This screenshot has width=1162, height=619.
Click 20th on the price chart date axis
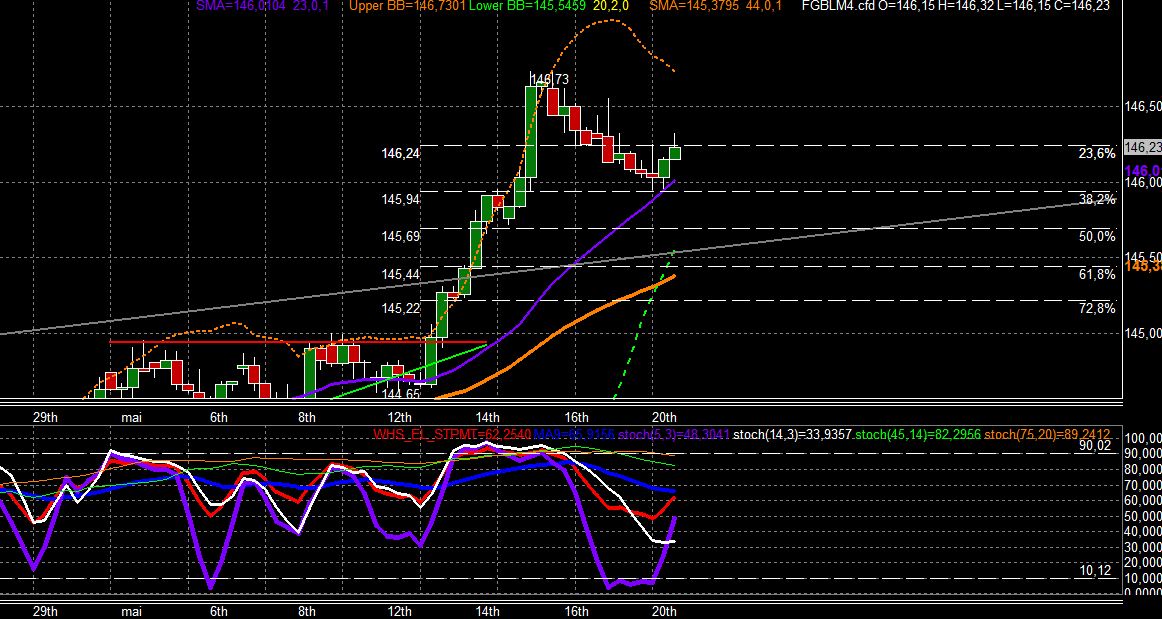tap(663, 417)
